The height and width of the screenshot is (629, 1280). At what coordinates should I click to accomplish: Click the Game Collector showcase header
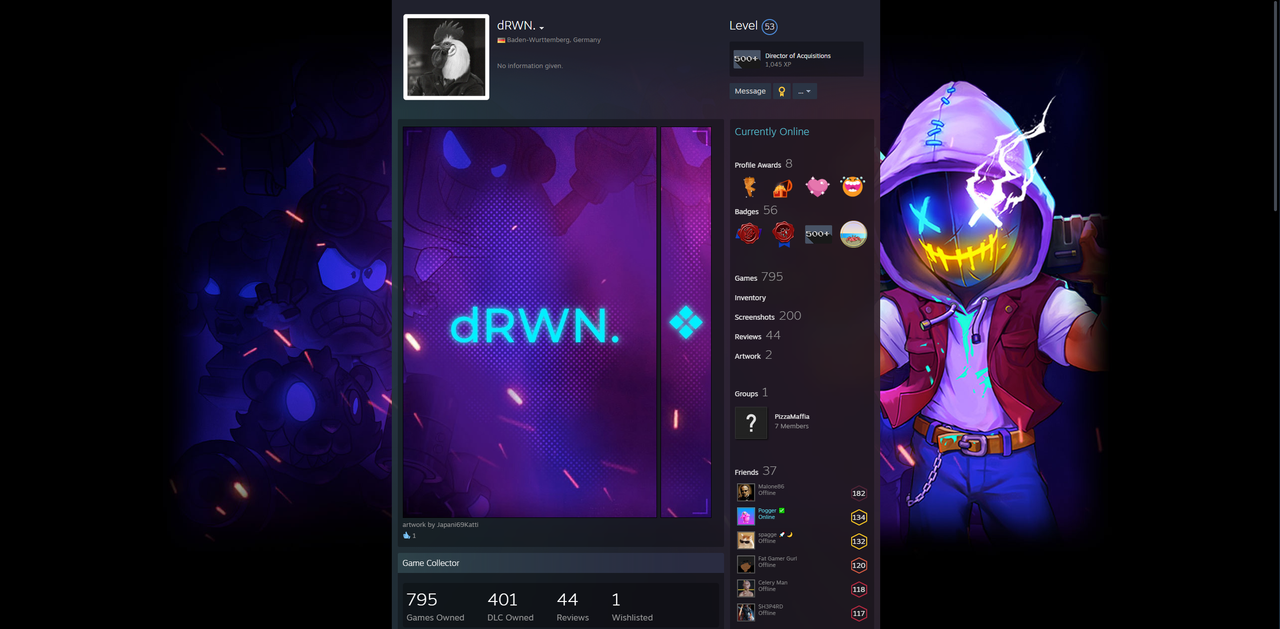pyautogui.click(x=560, y=563)
